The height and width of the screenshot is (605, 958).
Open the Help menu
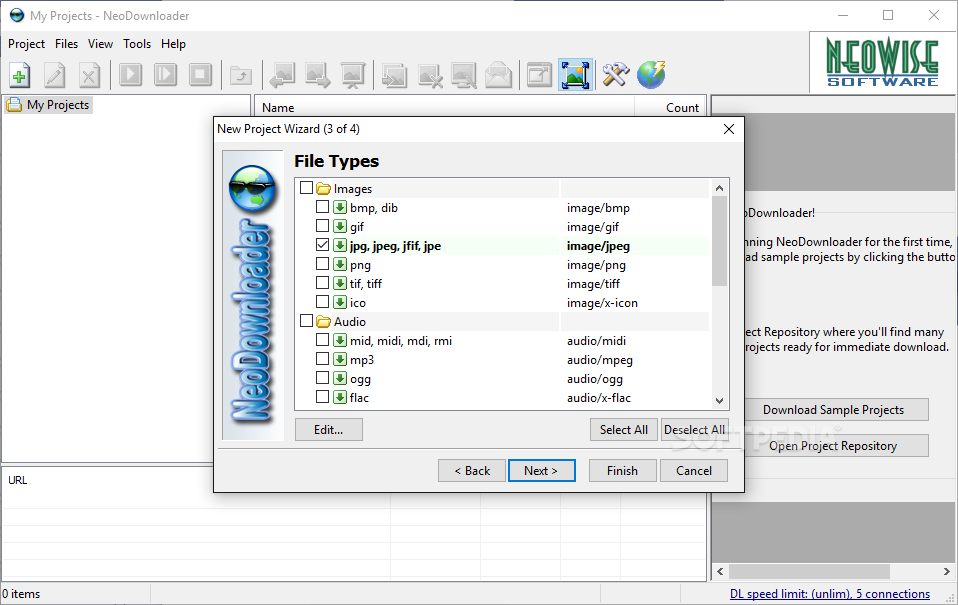174,44
